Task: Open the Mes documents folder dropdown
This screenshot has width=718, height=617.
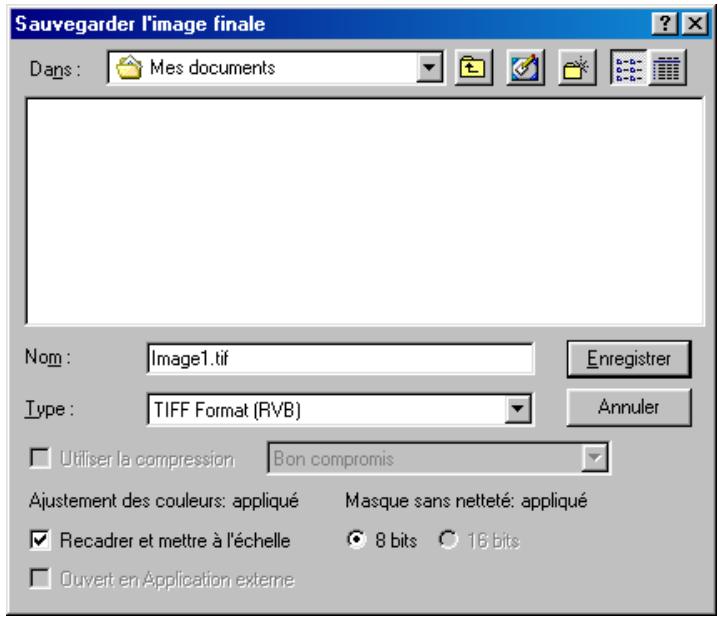Action: (429, 68)
